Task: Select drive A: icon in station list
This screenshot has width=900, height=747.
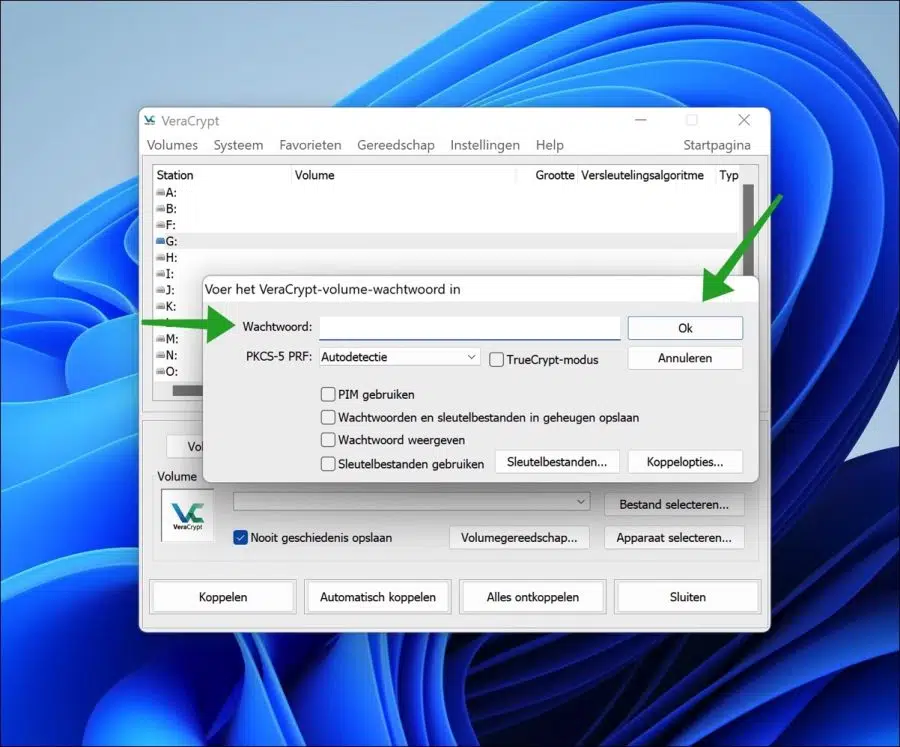Action: click(161, 192)
